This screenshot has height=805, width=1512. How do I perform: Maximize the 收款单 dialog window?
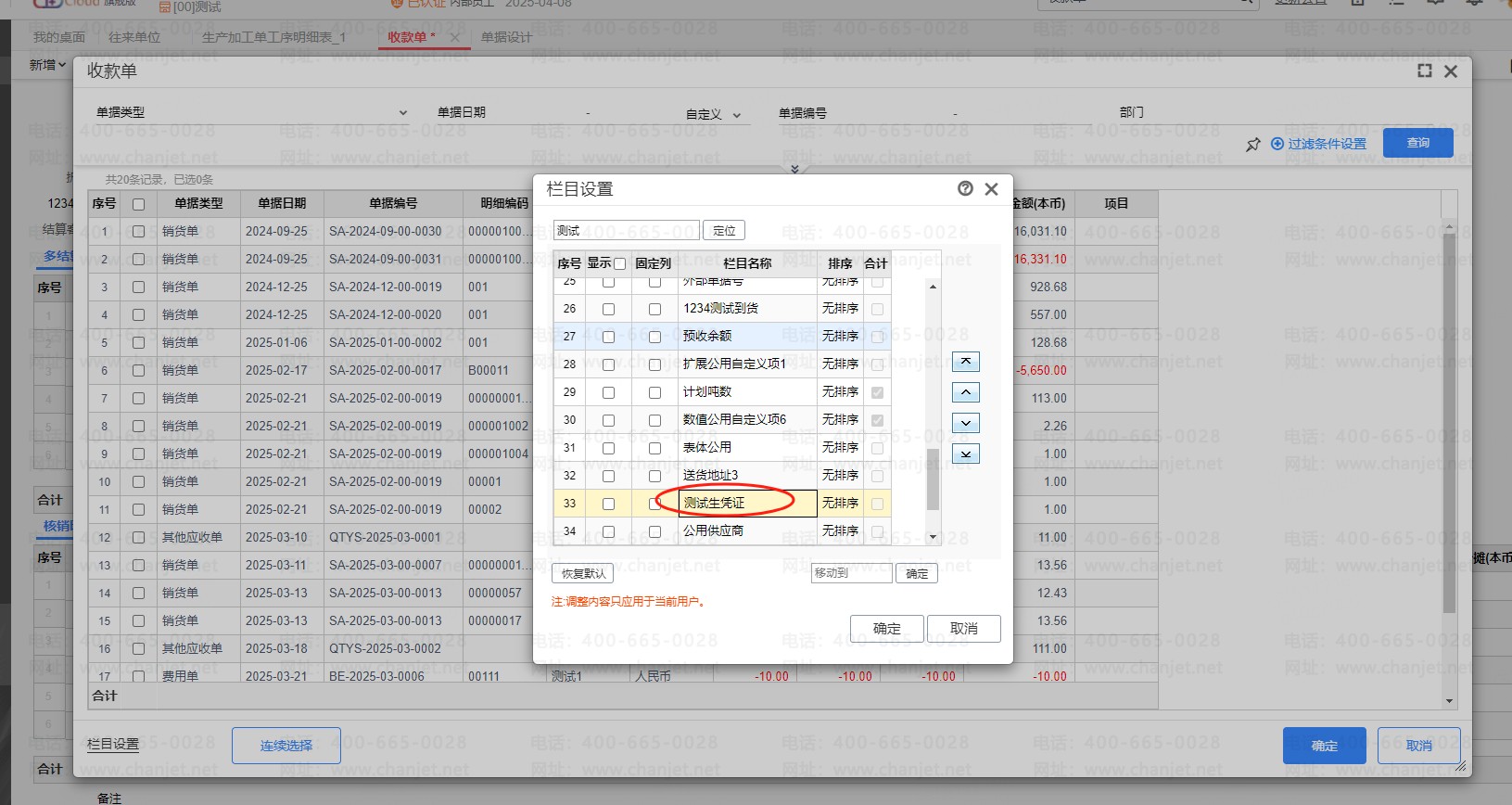[x=1425, y=70]
